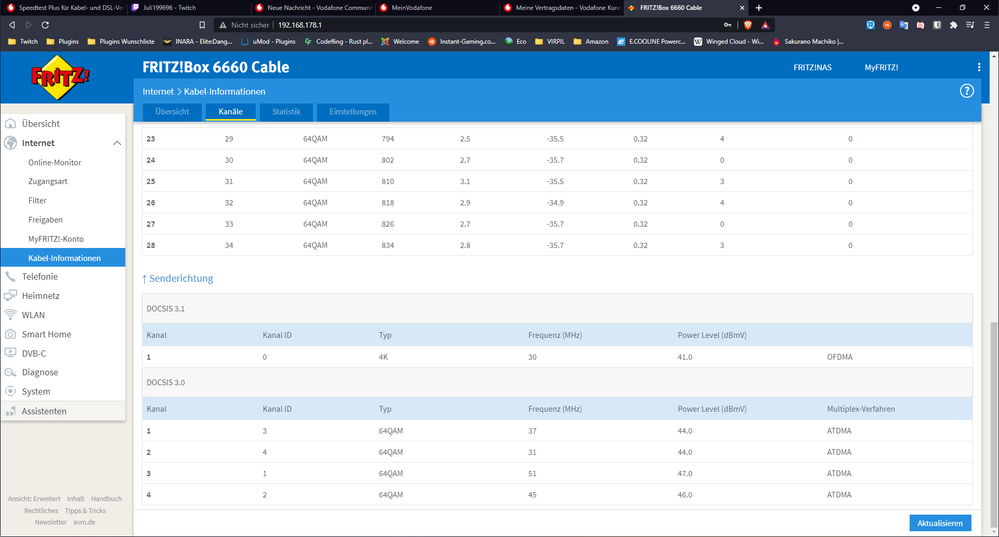Open the three-dot menu in FRITZ!Box header
999x537 pixels.
coord(979,67)
